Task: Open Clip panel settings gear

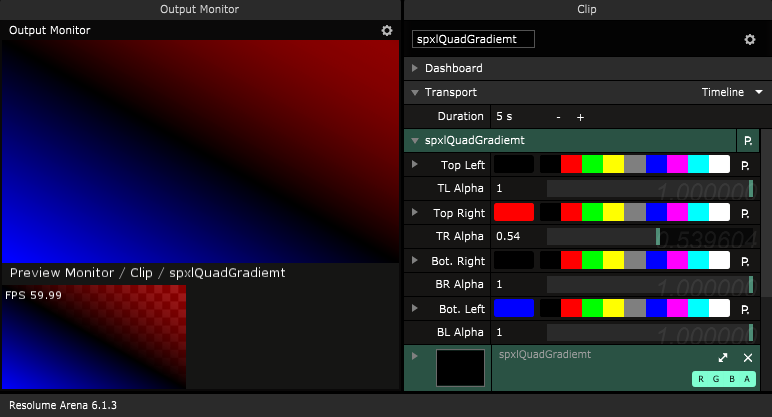Action: click(x=749, y=39)
